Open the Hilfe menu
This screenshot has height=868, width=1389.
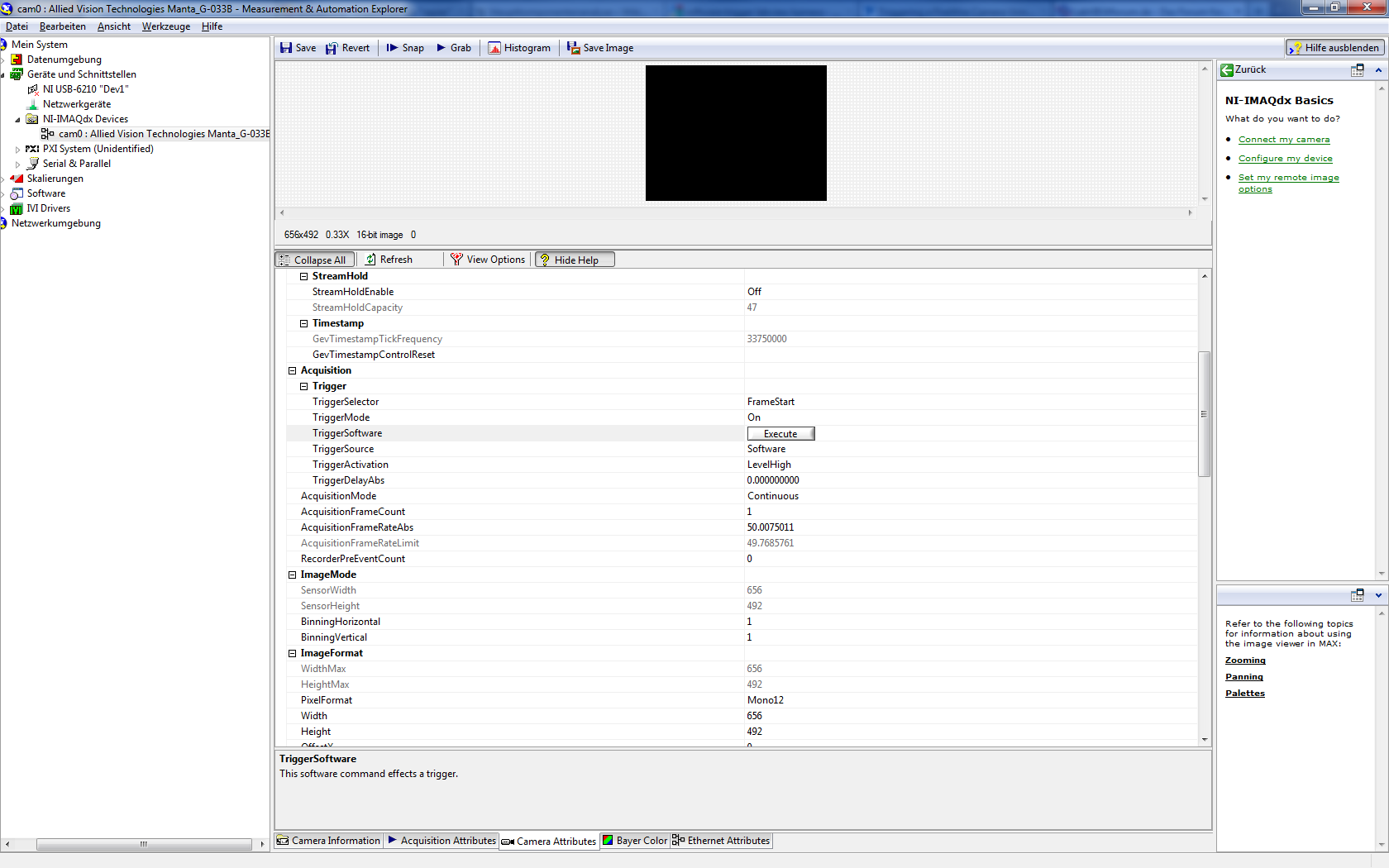click(x=212, y=26)
